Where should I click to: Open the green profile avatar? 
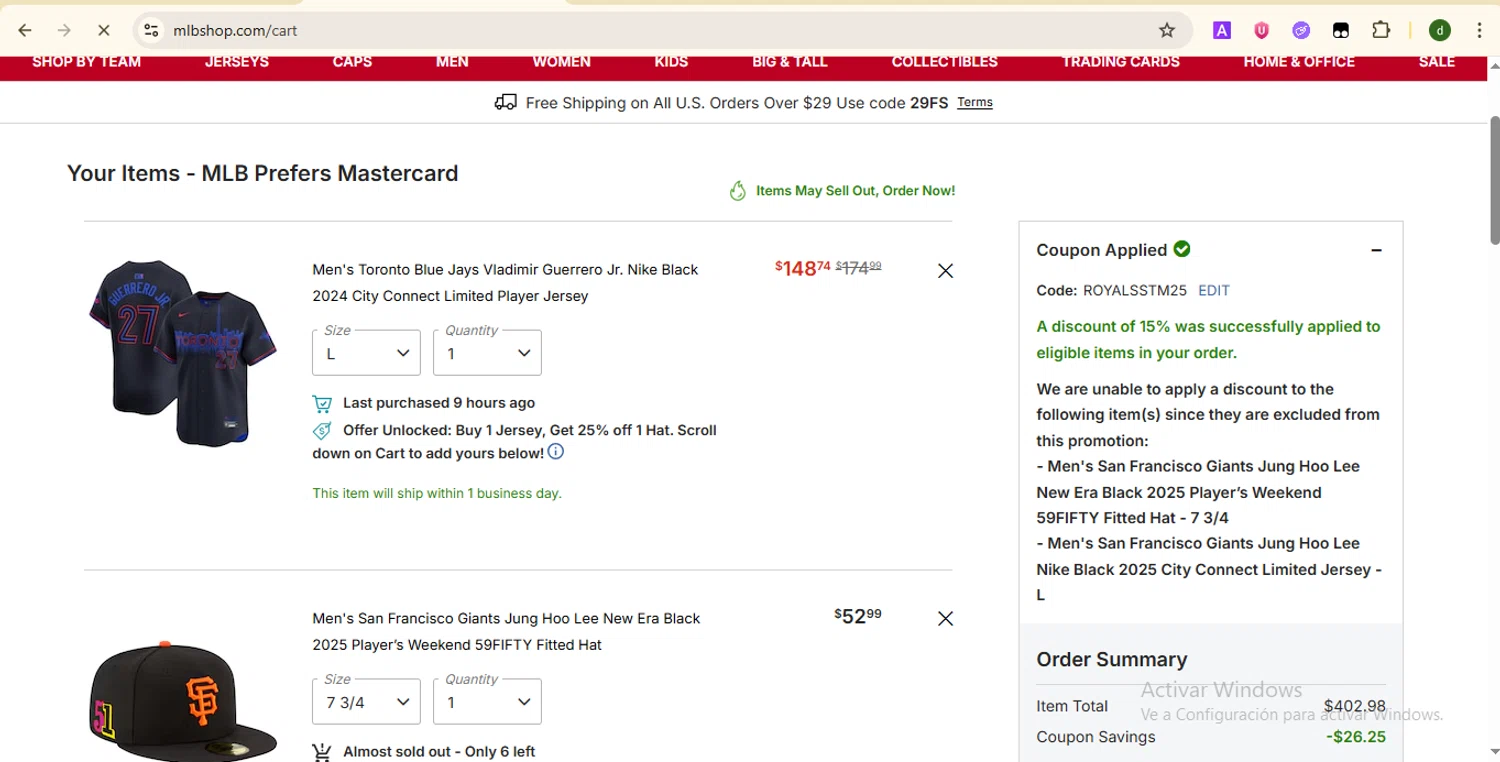pyautogui.click(x=1439, y=30)
